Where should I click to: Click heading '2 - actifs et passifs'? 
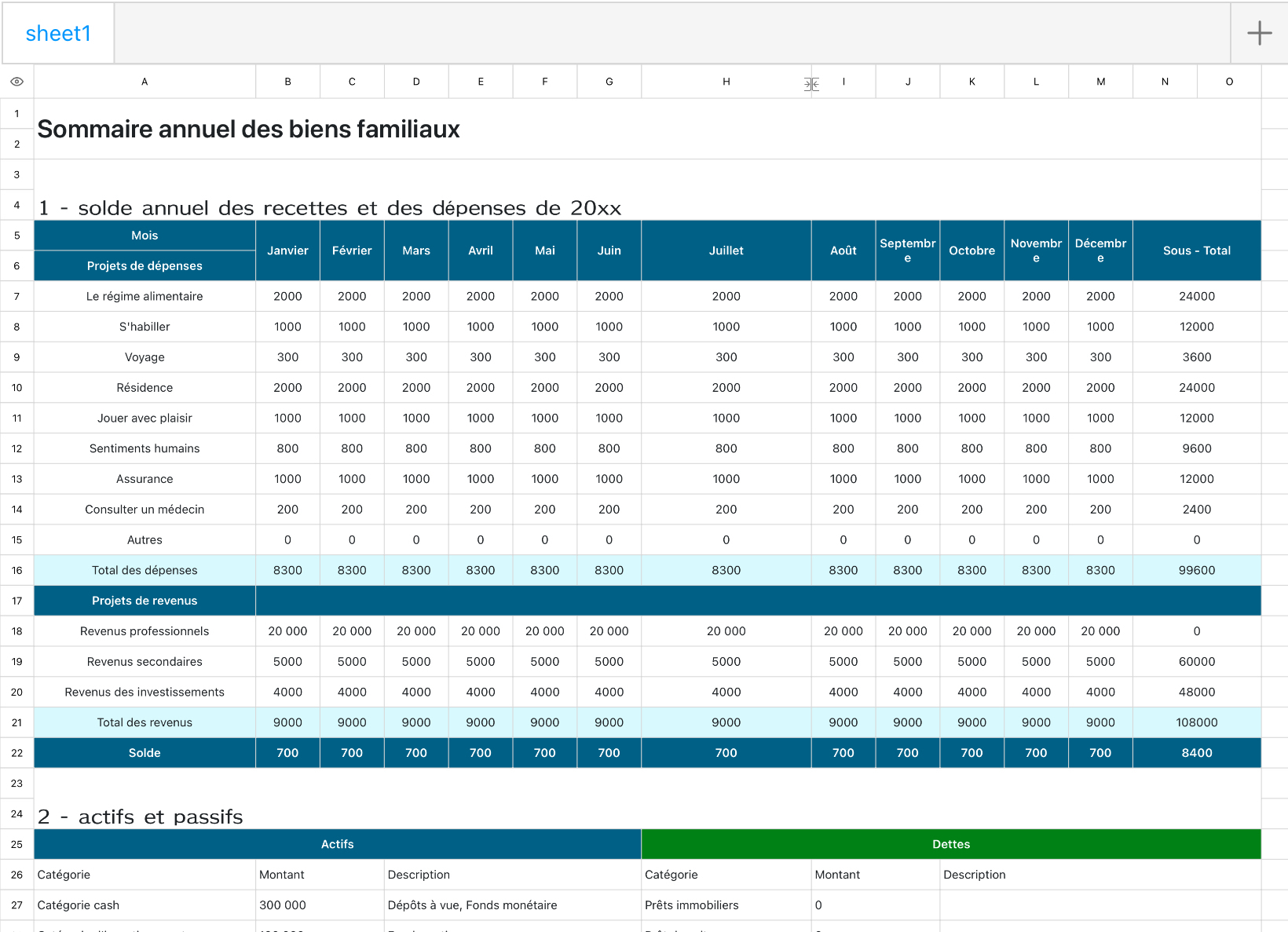coord(141,817)
